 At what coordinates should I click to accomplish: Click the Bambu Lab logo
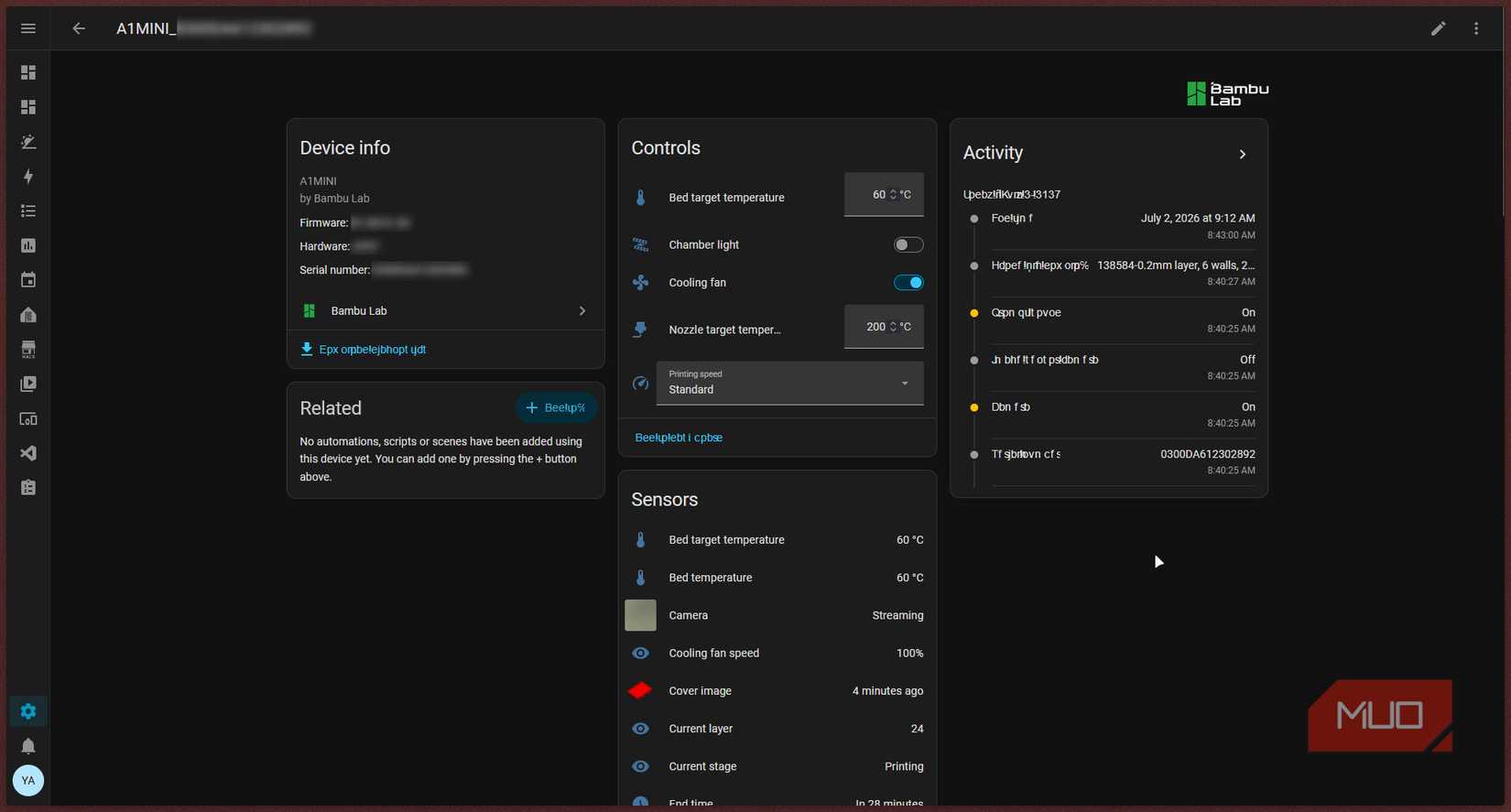(x=1227, y=93)
